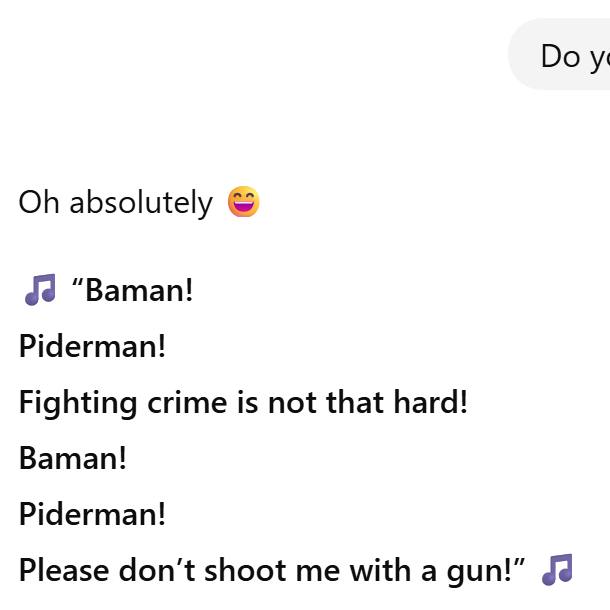610x610 pixels.
Task: Click the word 'gun!' before the closing quote
Action: 480,572
